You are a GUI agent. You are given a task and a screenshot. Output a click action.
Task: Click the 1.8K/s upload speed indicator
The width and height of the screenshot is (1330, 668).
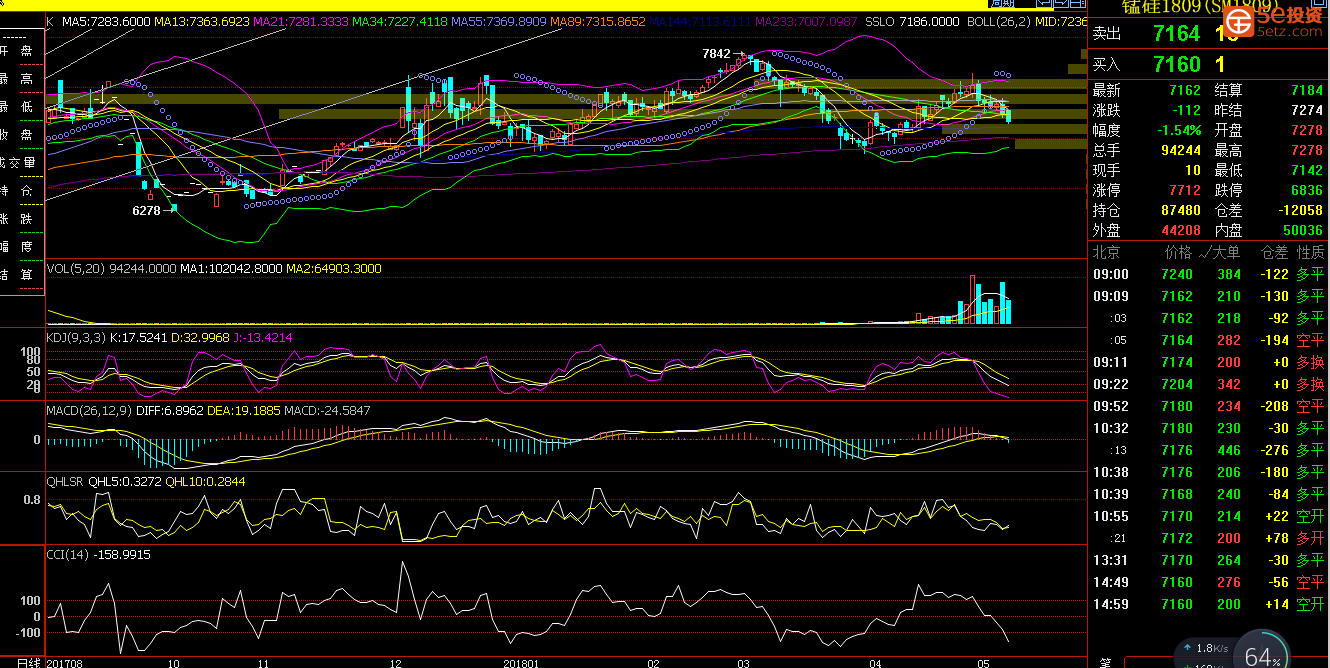(1205, 649)
